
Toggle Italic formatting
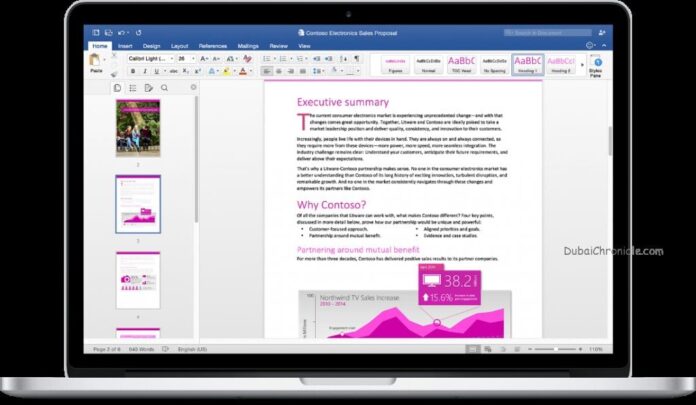pos(144,71)
